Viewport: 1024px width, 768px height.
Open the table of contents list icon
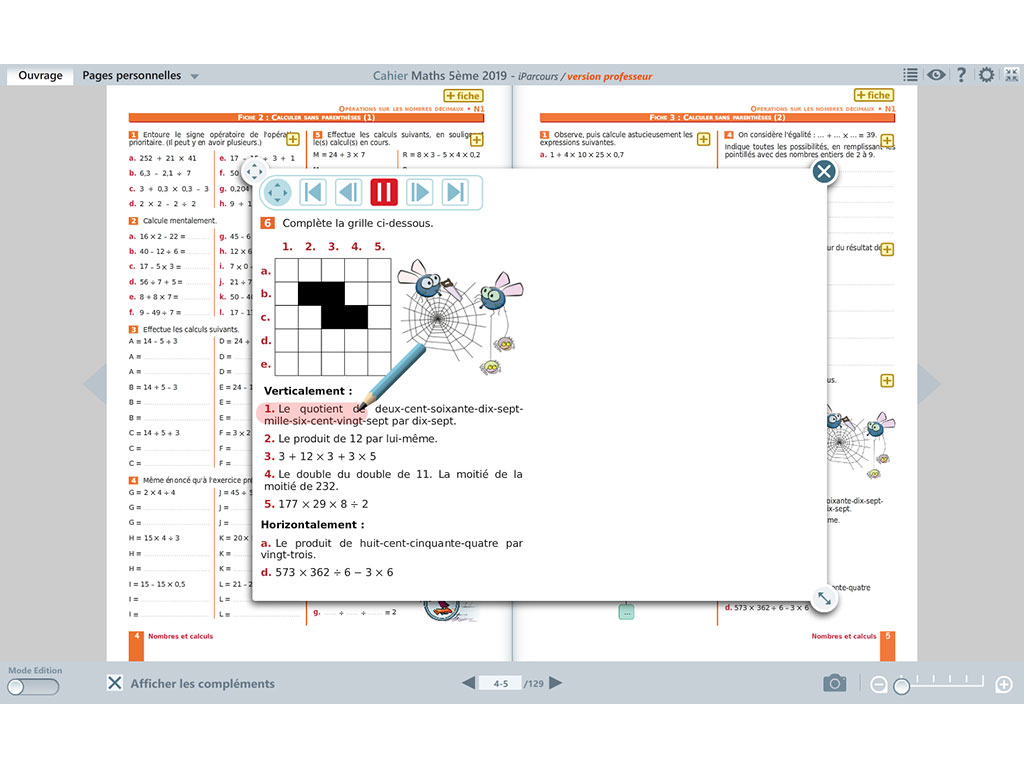pos(910,75)
